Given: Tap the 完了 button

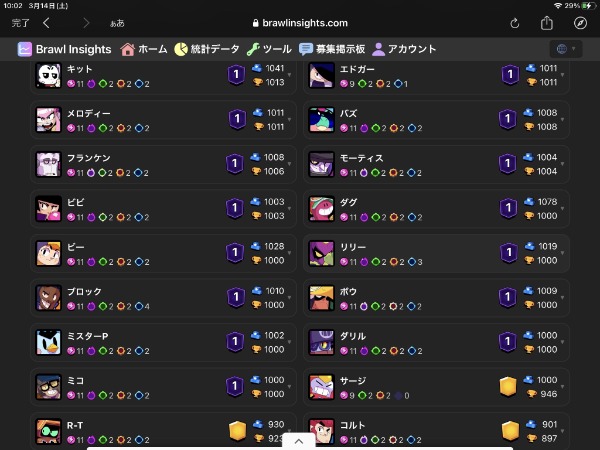Looking at the screenshot, I should click(20, 23).
